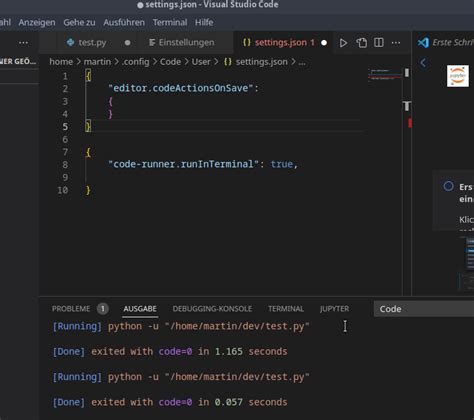Open the Hilfe menu

(x=204, y=22)
